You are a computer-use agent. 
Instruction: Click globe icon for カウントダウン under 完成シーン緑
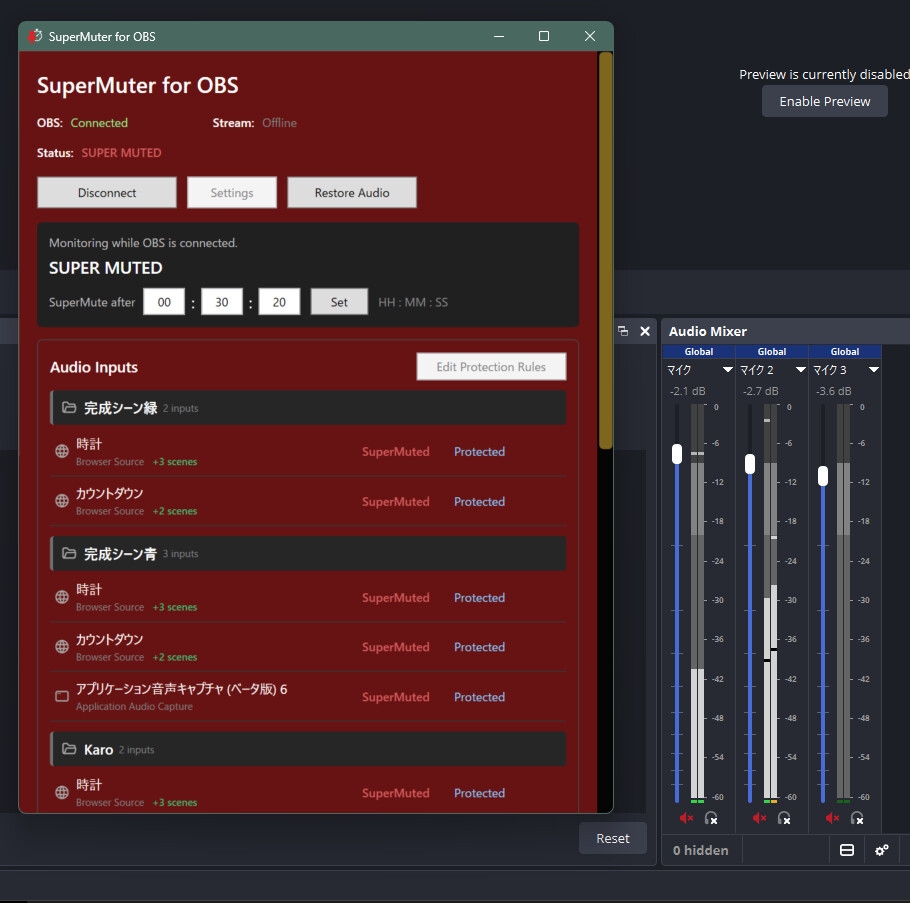click(62, 500)
